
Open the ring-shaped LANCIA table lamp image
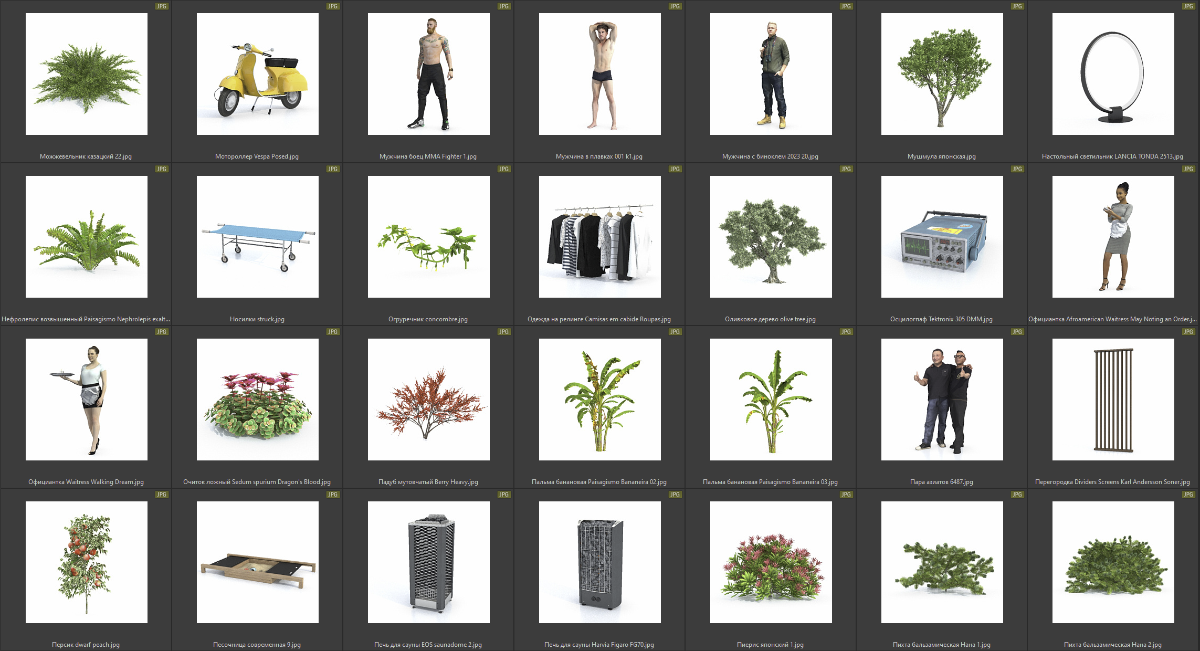pyautogui.click(x=1112, y=74)
